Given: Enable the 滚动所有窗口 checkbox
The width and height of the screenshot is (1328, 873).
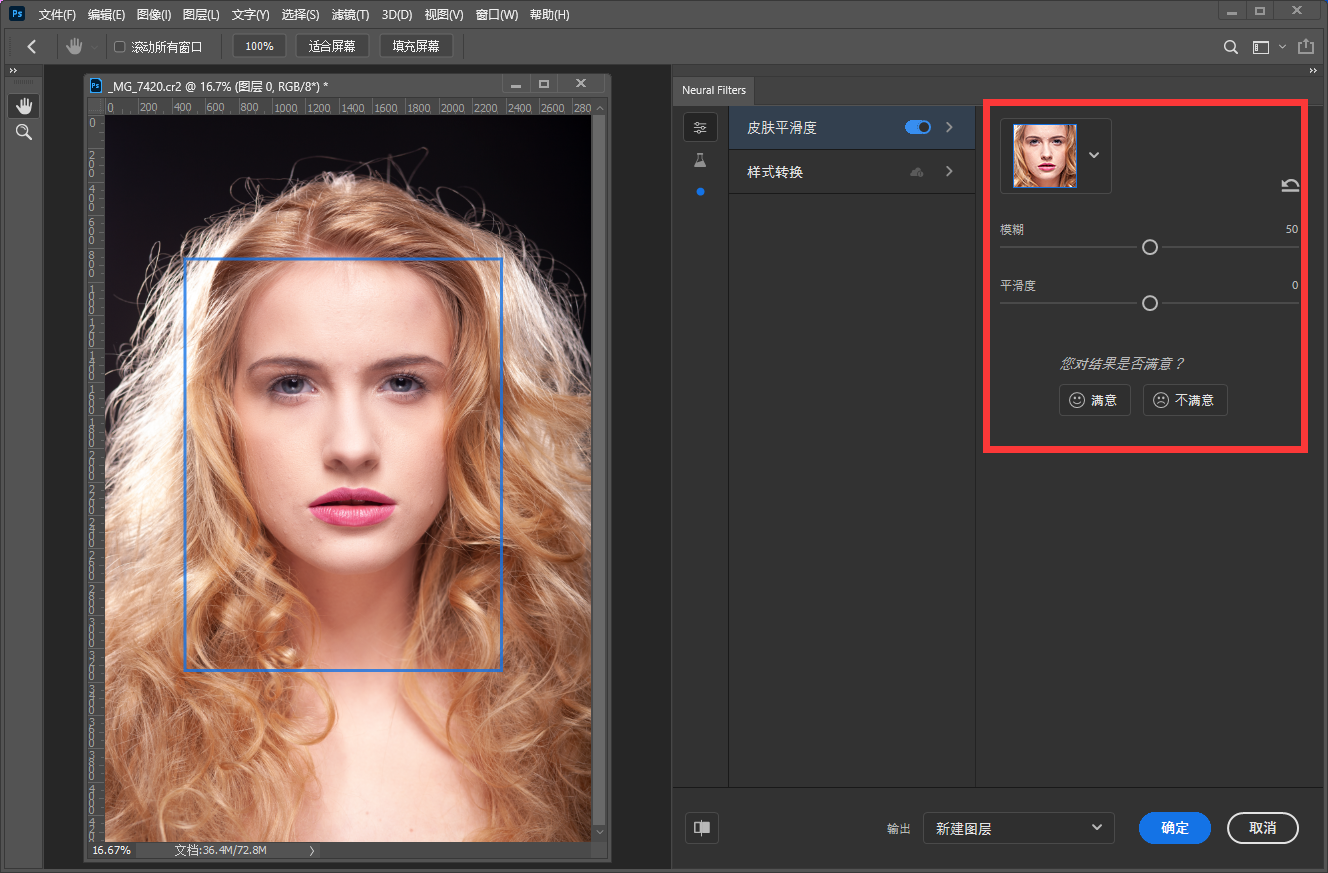Looking at the screenshot, I should (x=120, y=47).
